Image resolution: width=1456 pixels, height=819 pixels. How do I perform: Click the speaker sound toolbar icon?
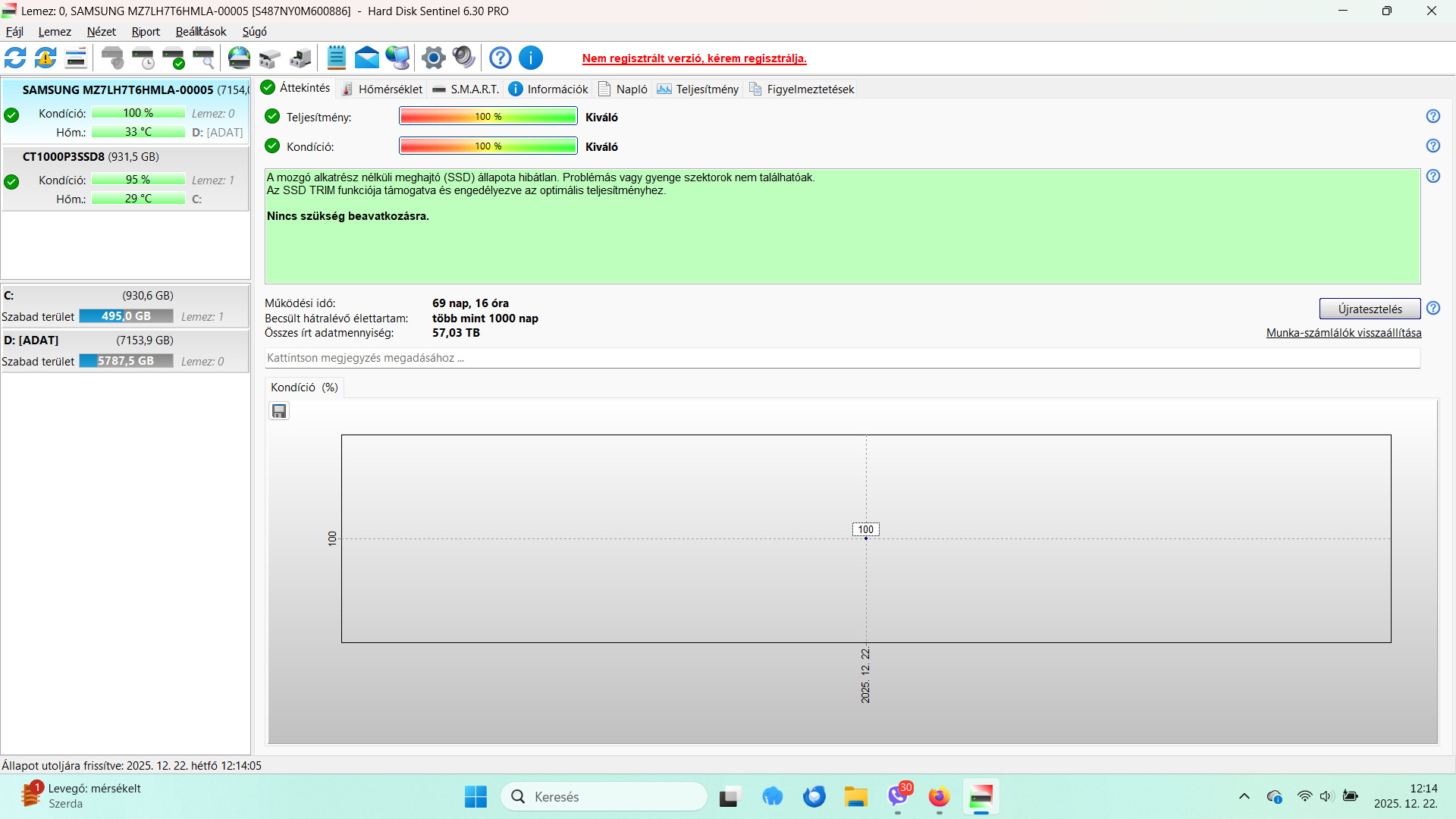[x=463, y=58]
